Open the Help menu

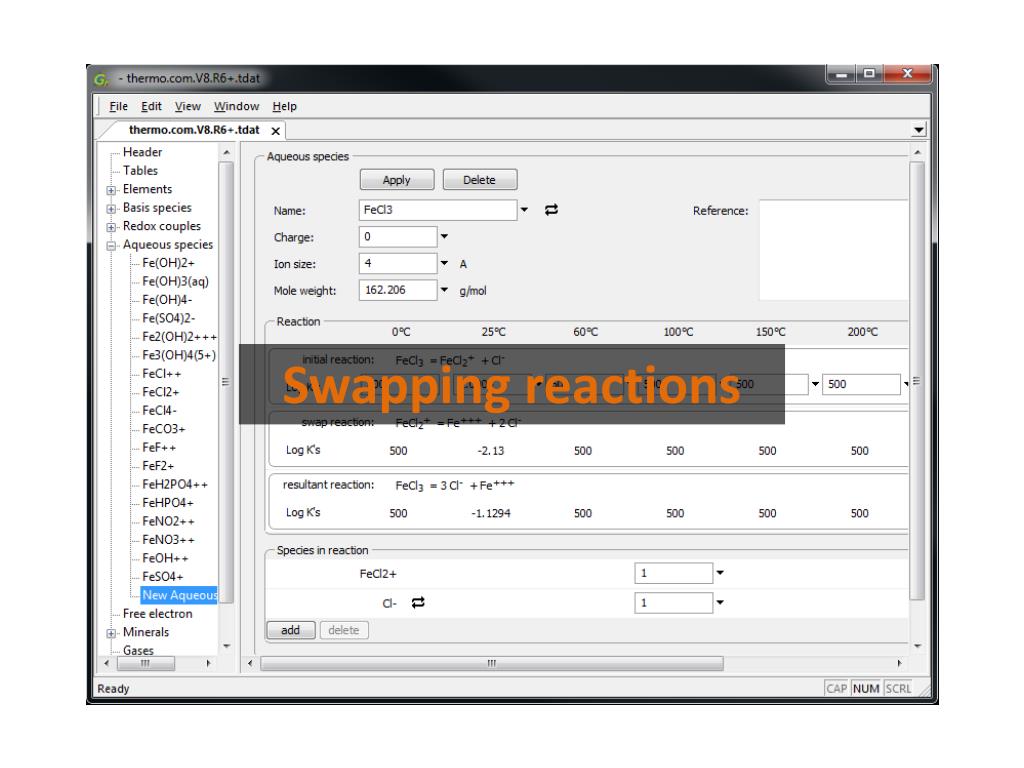[284, 106]
